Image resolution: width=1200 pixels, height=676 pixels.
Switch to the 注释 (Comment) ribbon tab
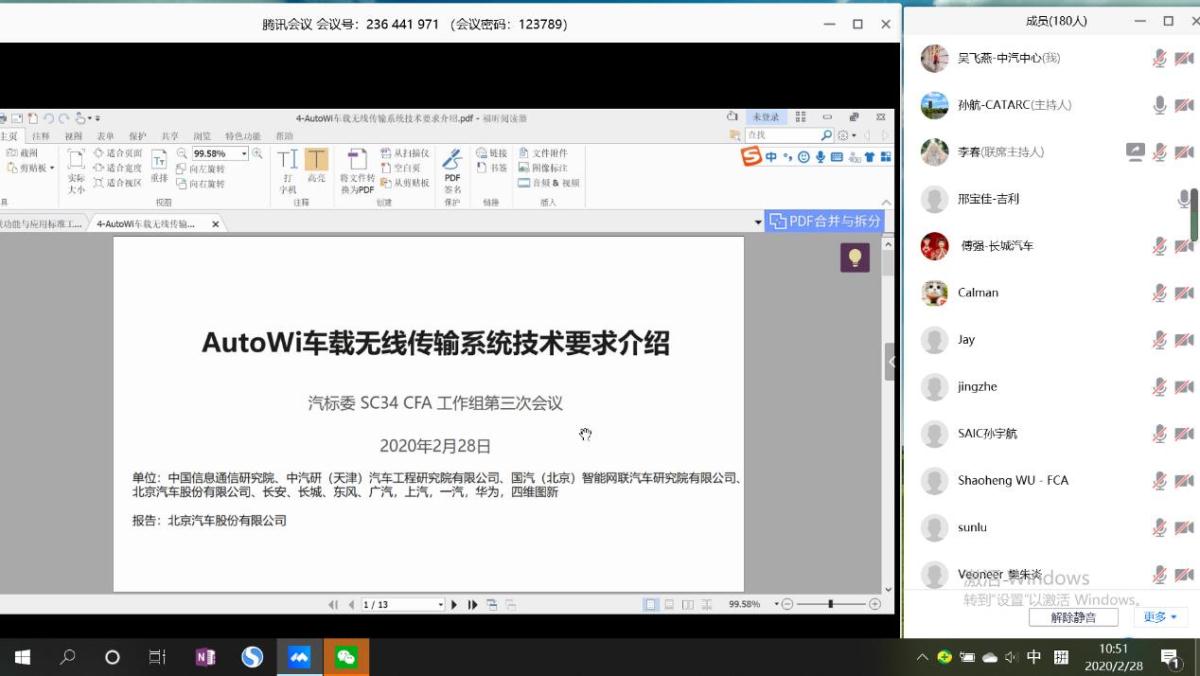pyautogui.click(x=41, y=136)
